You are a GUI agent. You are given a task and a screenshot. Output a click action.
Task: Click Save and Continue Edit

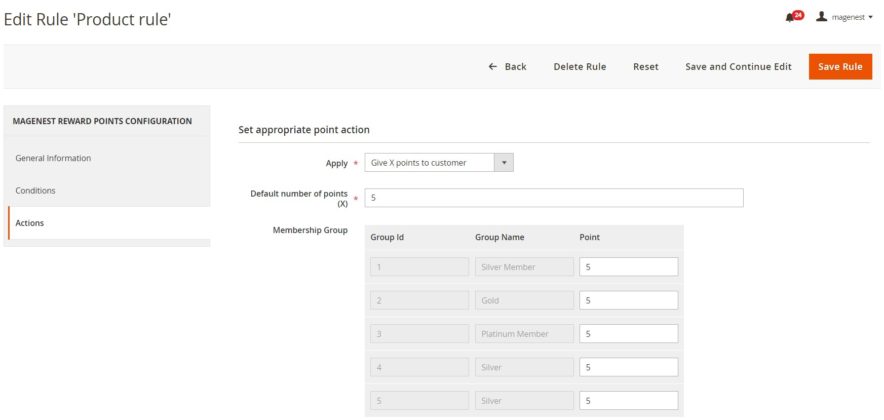tap(738, 67)
